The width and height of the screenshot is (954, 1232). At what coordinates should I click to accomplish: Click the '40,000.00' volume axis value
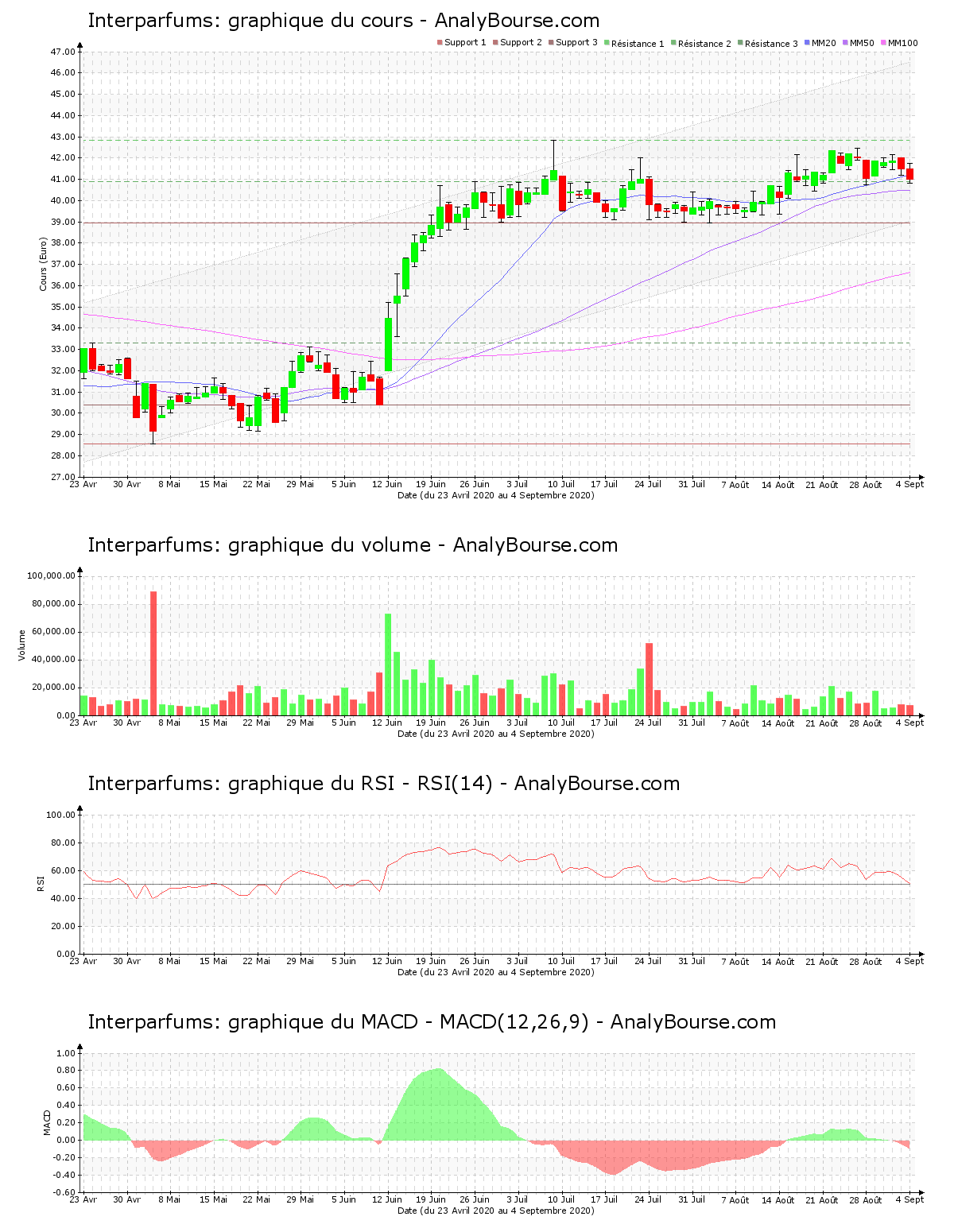(x=53, y=660)
